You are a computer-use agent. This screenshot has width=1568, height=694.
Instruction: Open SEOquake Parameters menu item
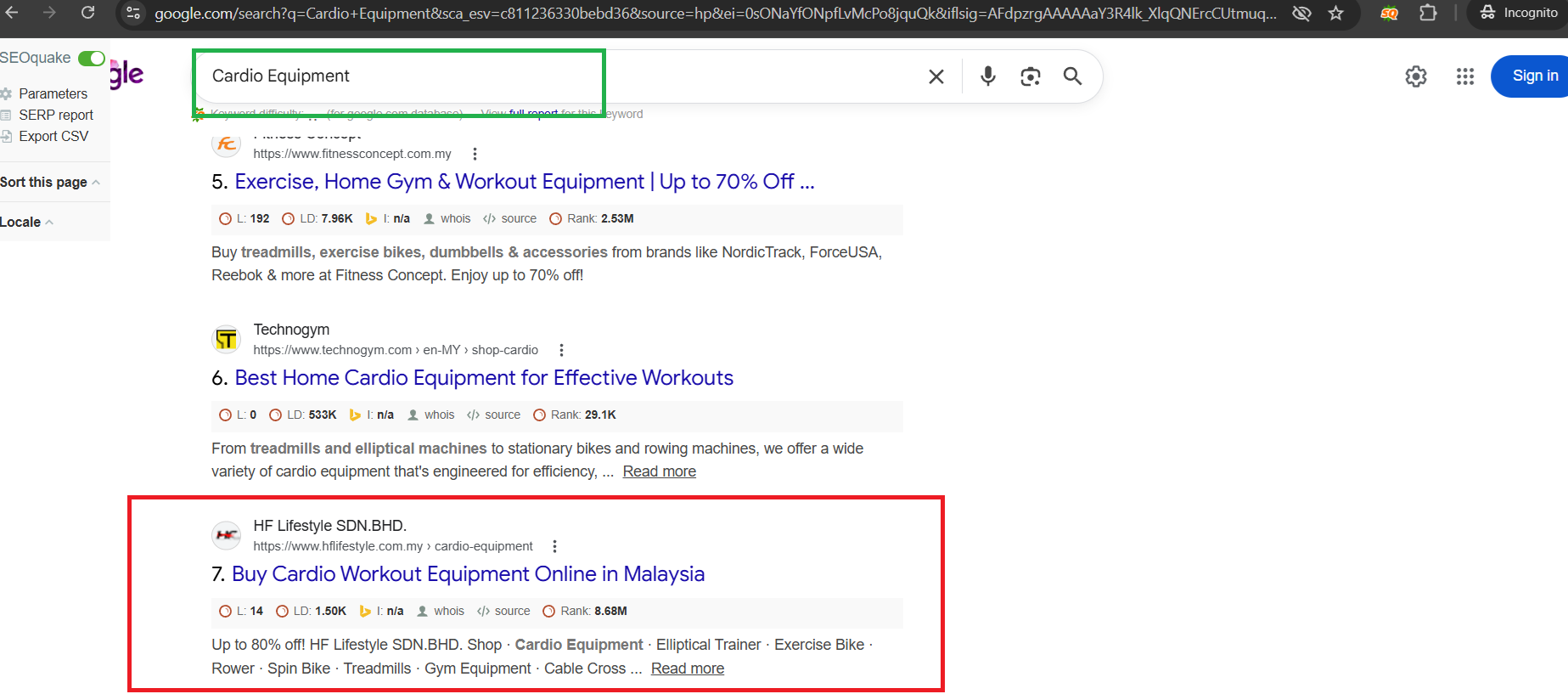click(x=53, y=93)
